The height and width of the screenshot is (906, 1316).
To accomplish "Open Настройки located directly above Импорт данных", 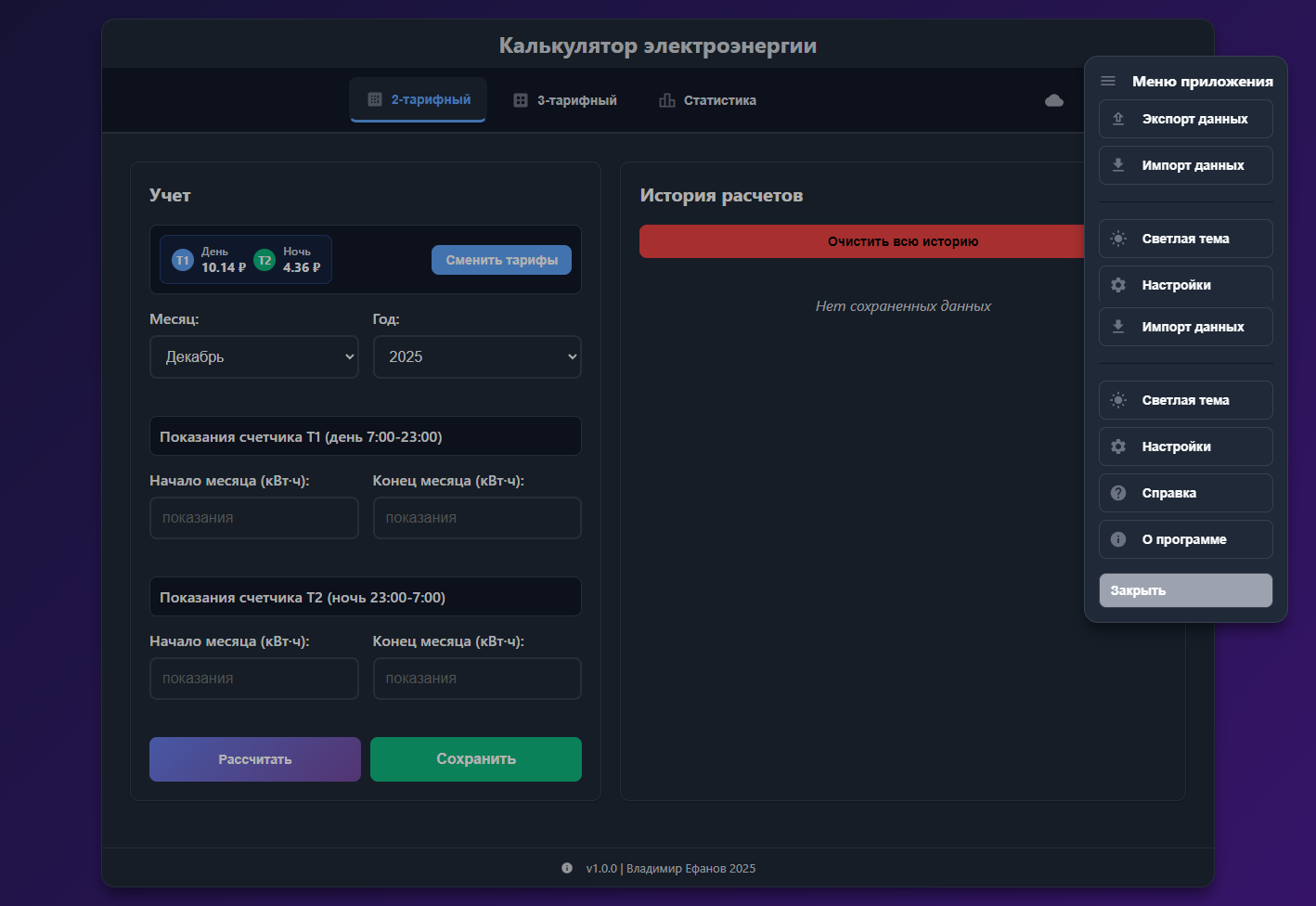I will (1186, 285).
